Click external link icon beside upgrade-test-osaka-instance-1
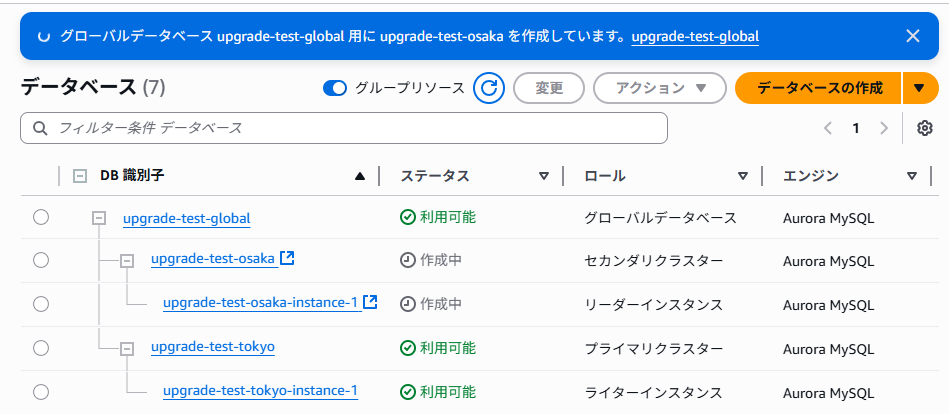 click(371, 301)
